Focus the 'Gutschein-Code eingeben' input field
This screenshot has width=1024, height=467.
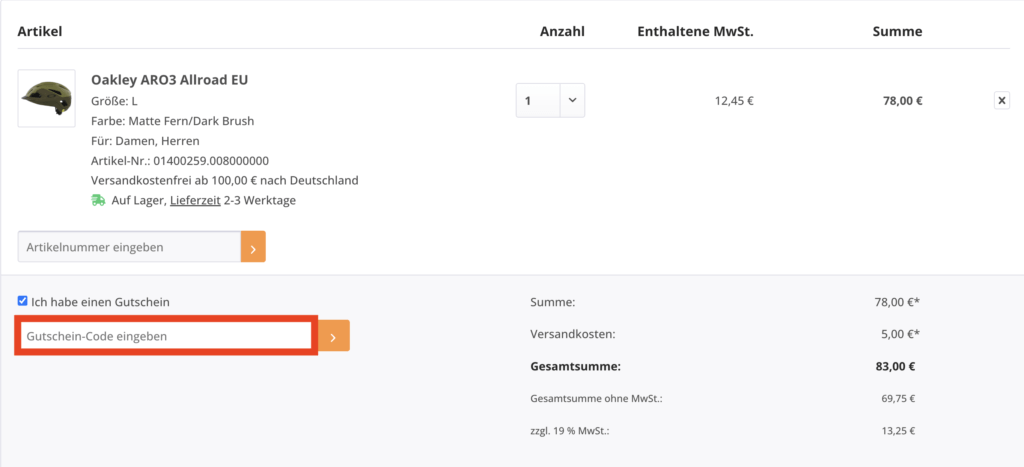click(166, 336)
